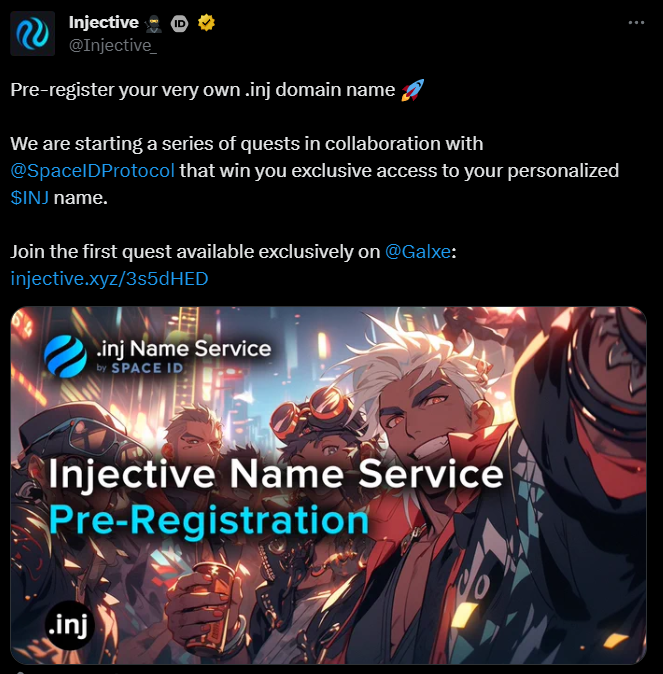Click the gold verified checkmark badge
663x674 pixels.
pyautogui.click(x=206, y=23)
